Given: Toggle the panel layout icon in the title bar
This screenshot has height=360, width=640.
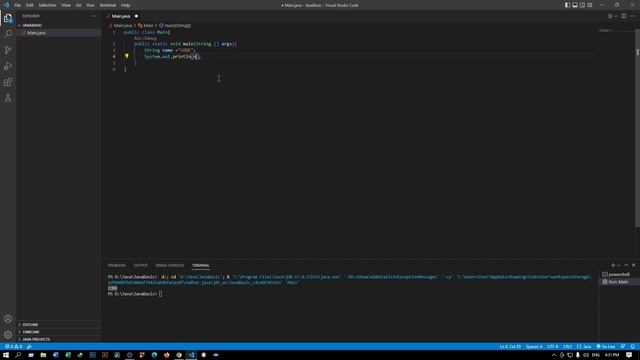Looking at the screenshot, I should (x=575, y=5).
